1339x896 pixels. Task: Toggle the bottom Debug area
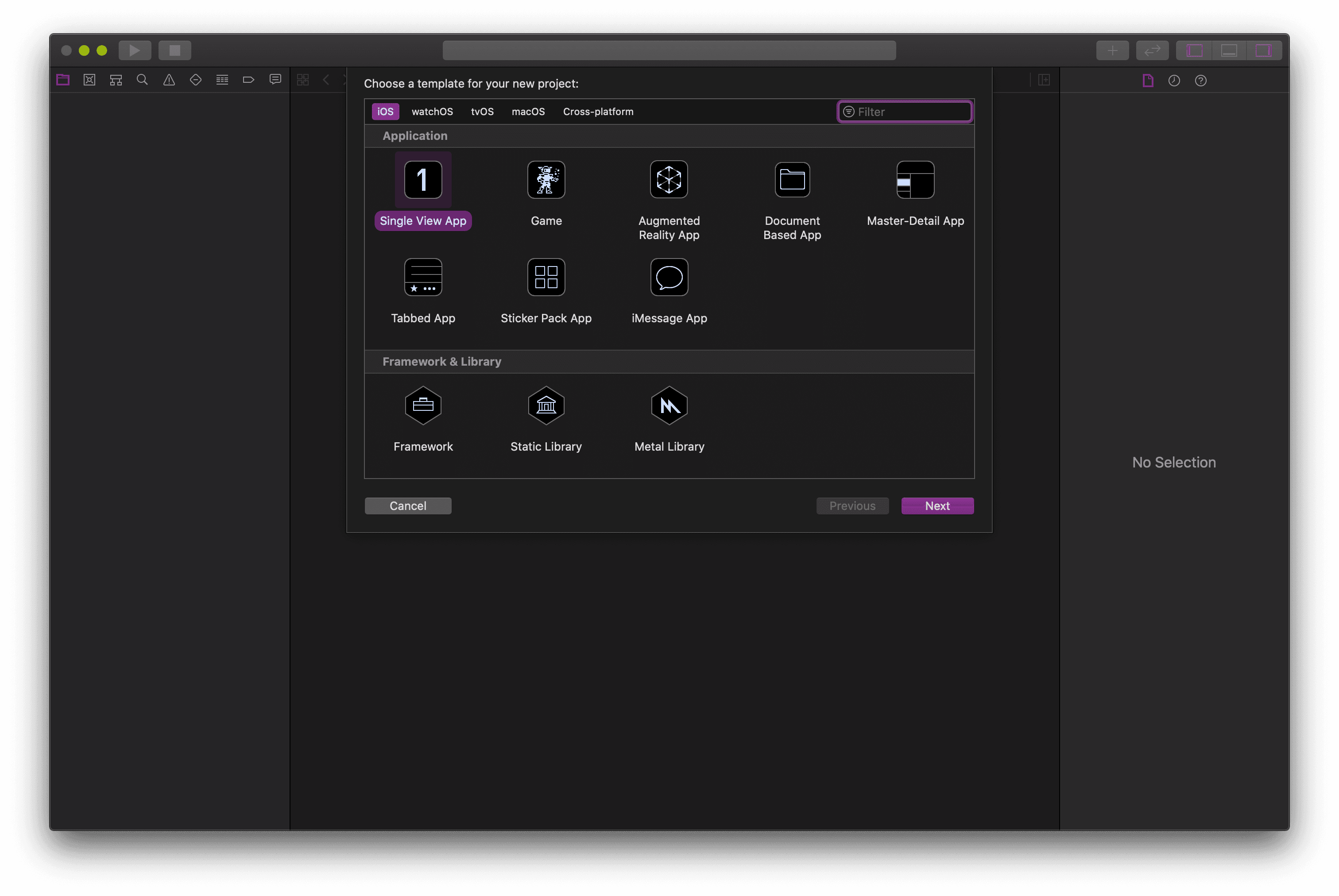coord(1229,50)
